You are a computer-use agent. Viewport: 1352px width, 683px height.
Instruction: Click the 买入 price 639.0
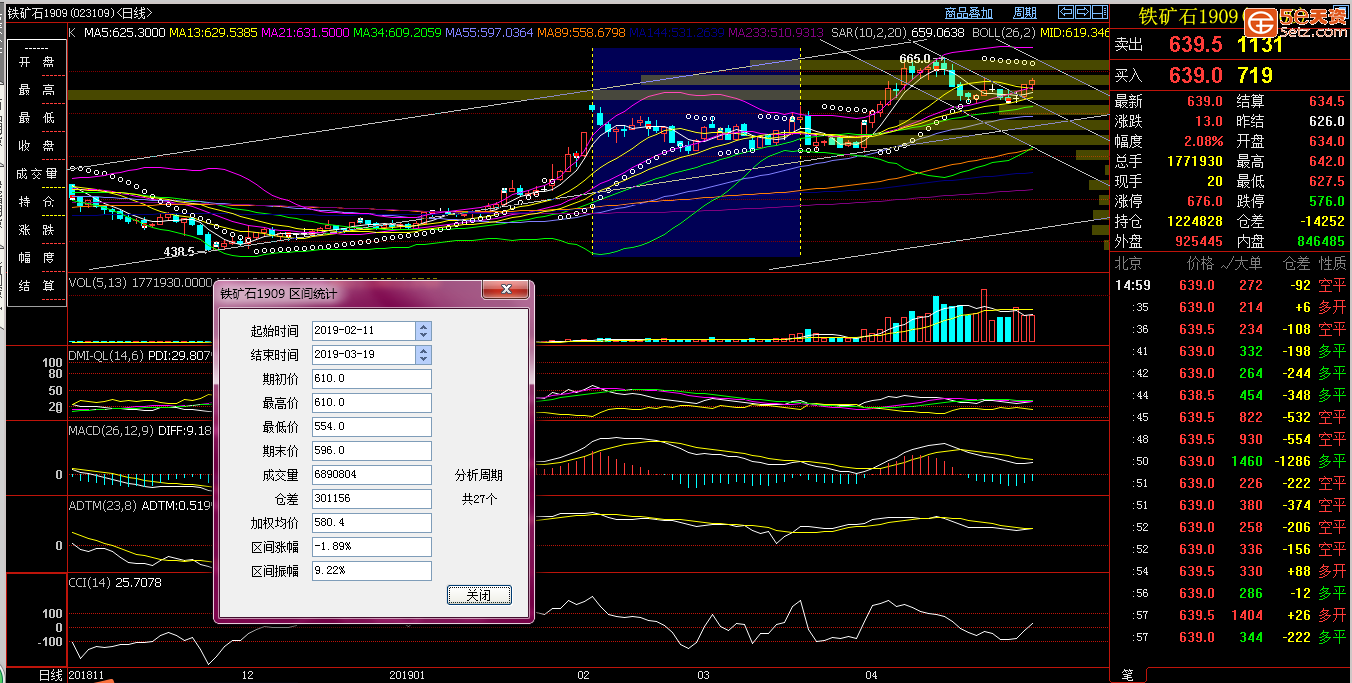click(x=1195, y=75)
